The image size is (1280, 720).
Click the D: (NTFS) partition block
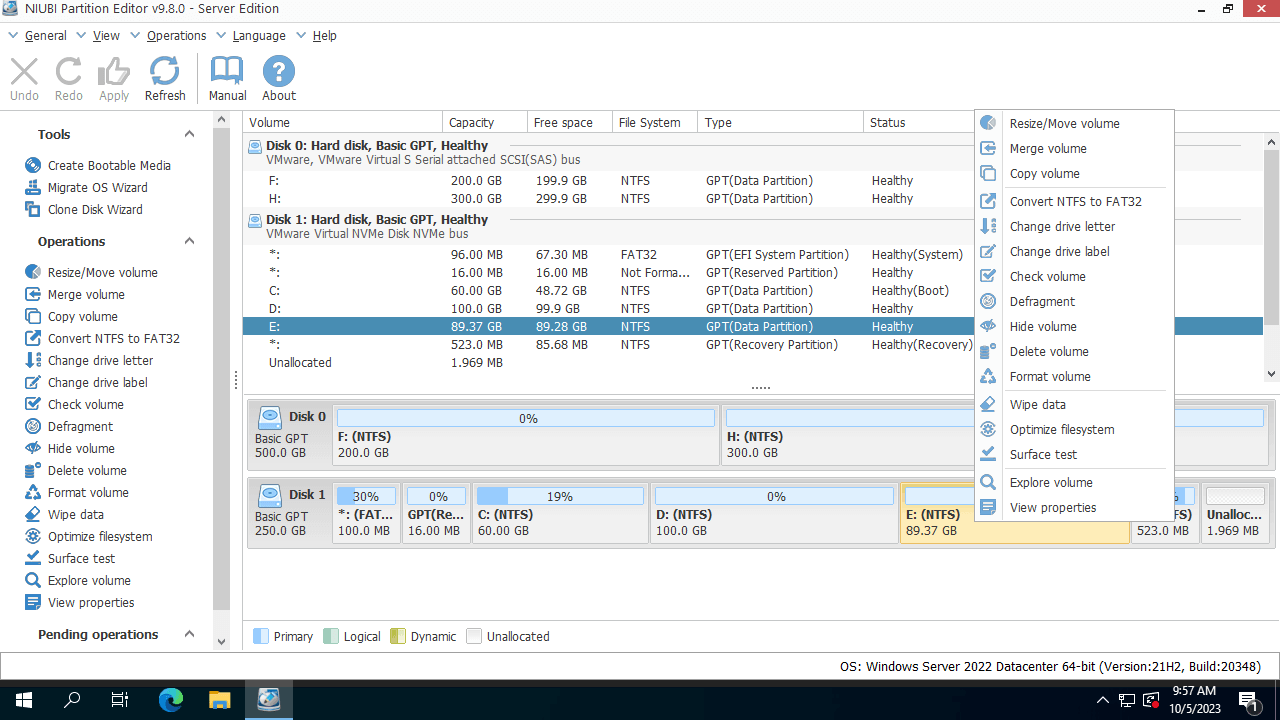pos(774,513)
